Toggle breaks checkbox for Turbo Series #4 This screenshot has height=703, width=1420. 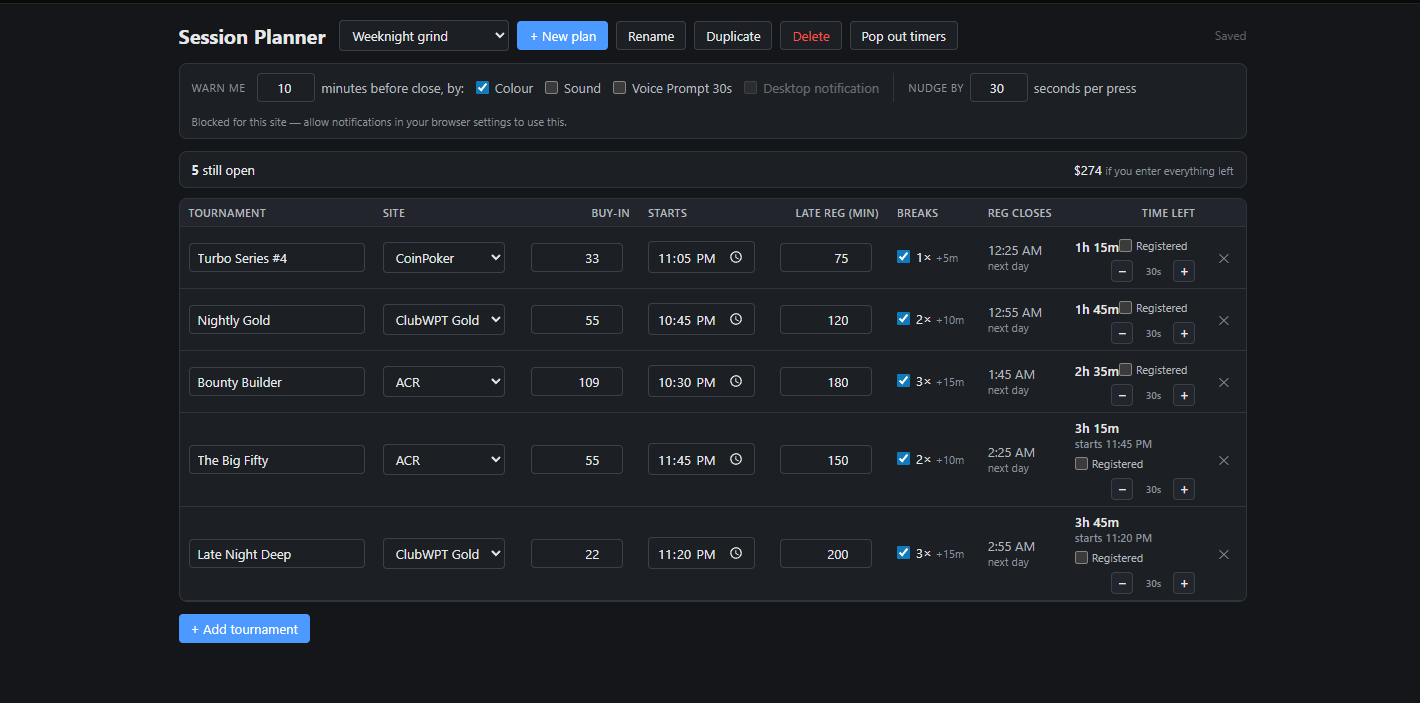coord(903,256)
